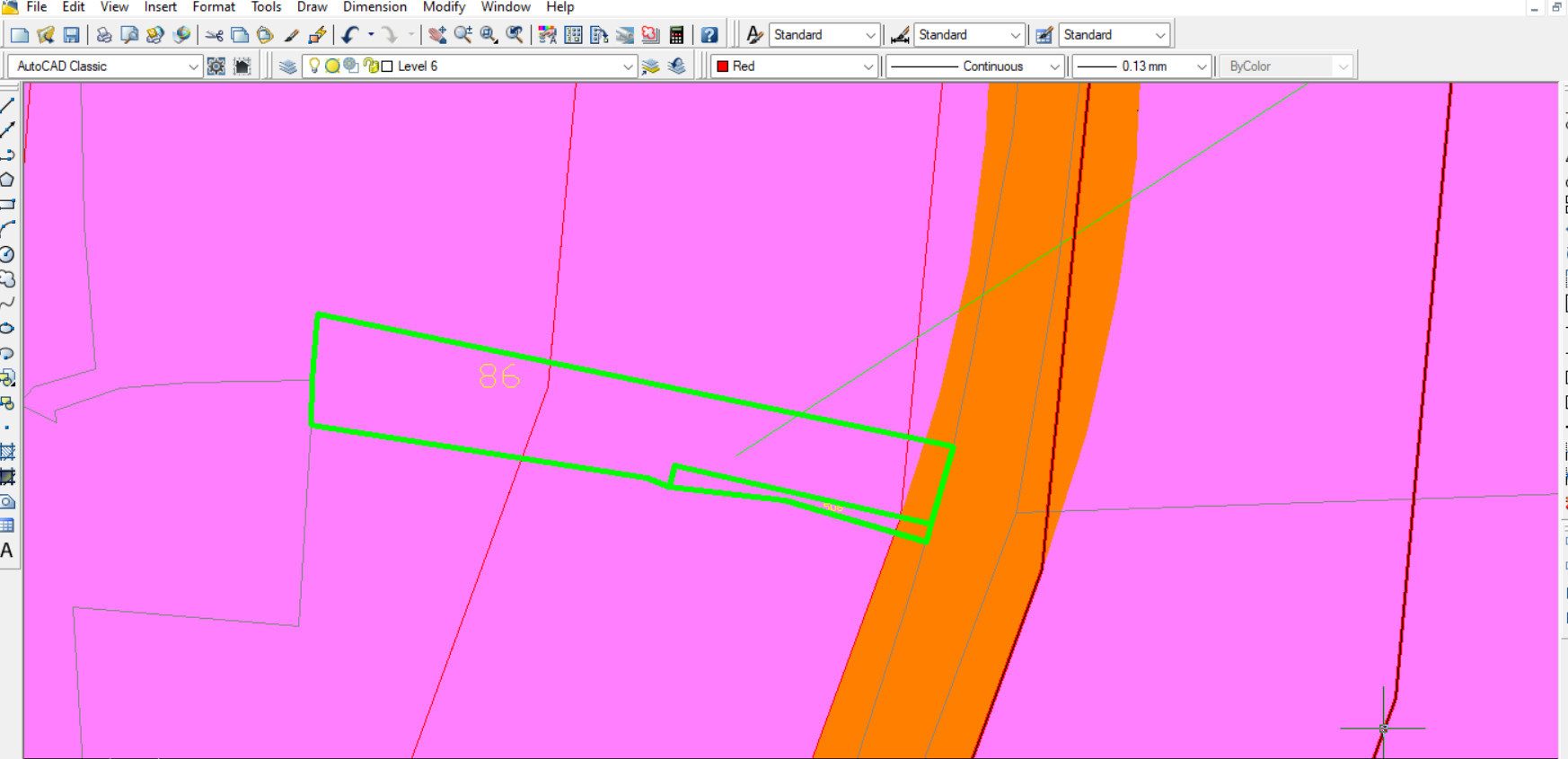Toggle the layer lock icon
This screenshot has width=1568, height=759.
(371, 66)
